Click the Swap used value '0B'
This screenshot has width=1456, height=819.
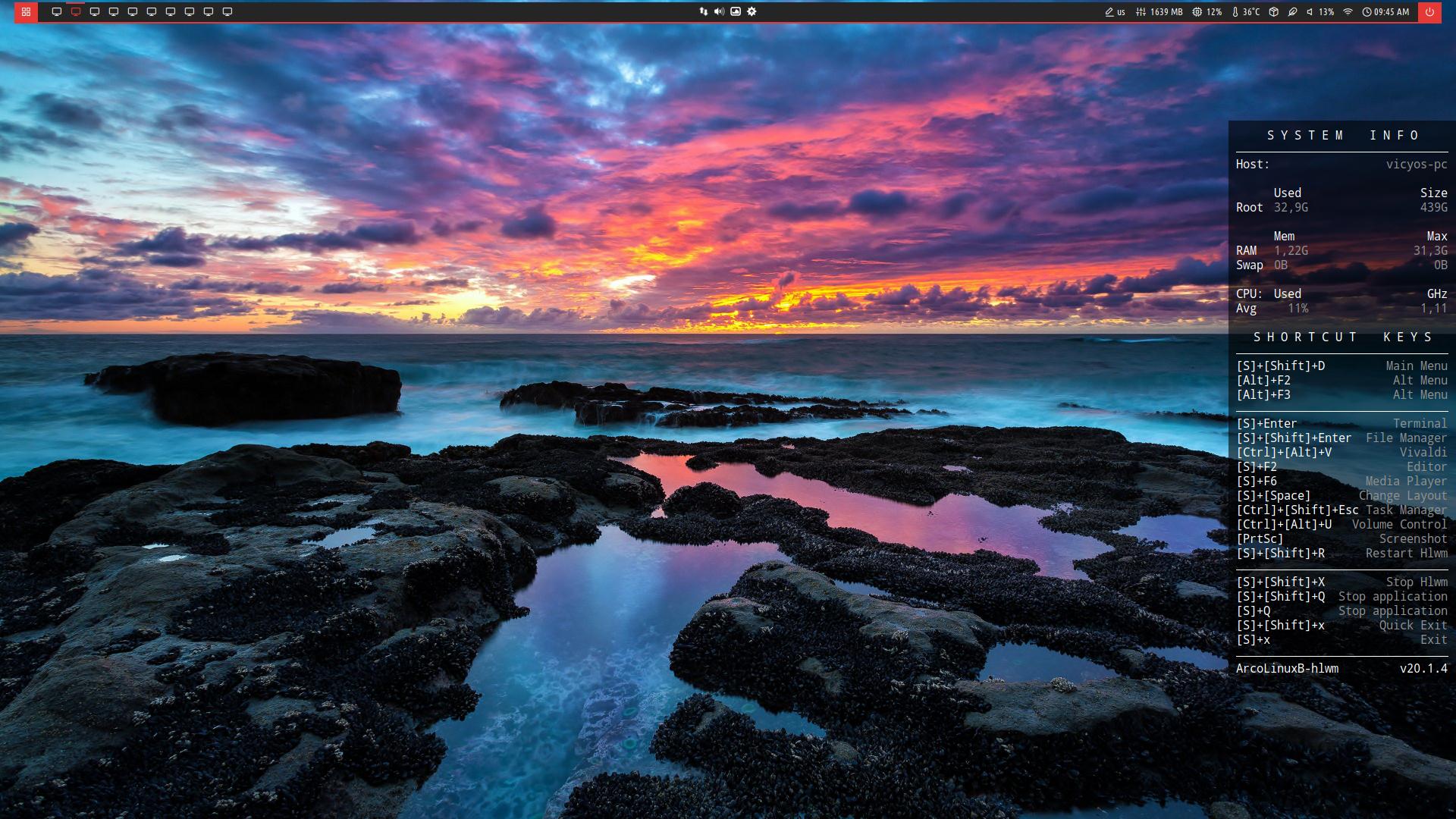tap(1280, 265)
